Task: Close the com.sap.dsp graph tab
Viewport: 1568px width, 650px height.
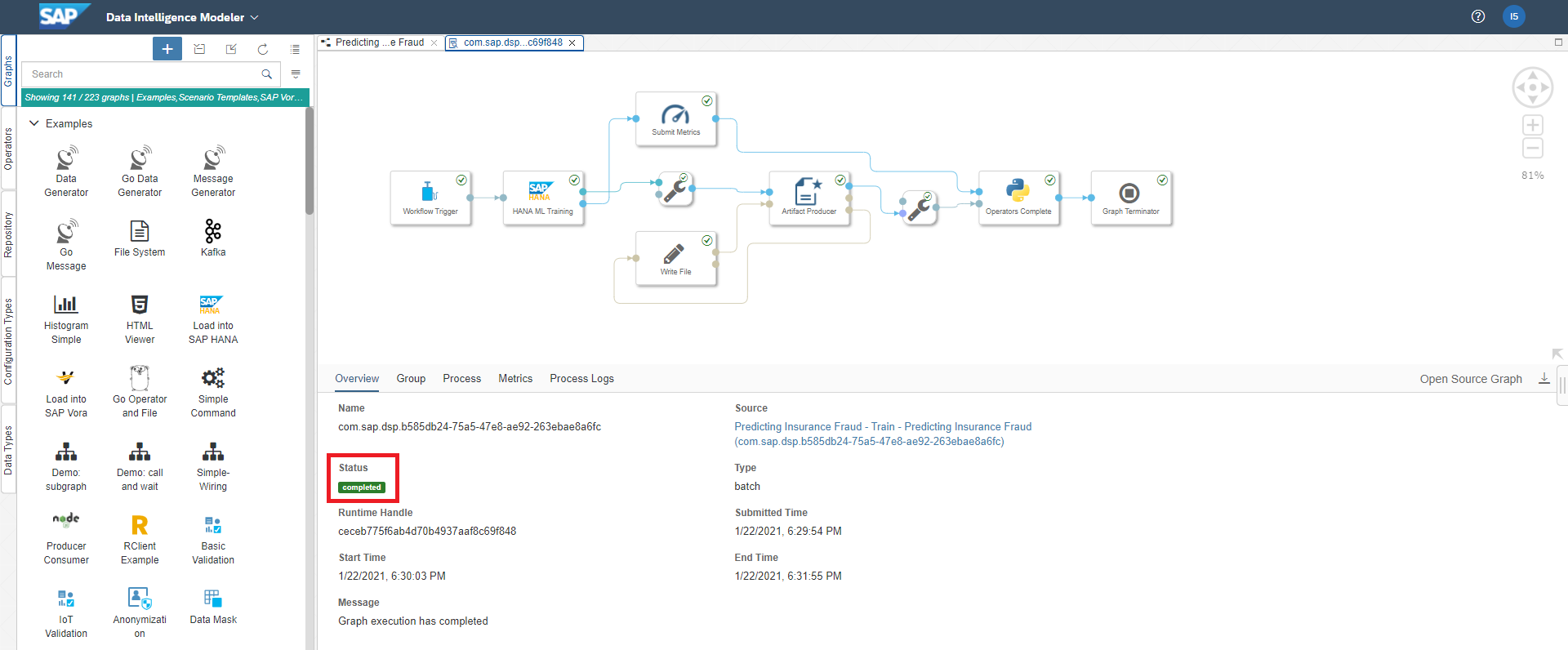Action: (572, 42)
